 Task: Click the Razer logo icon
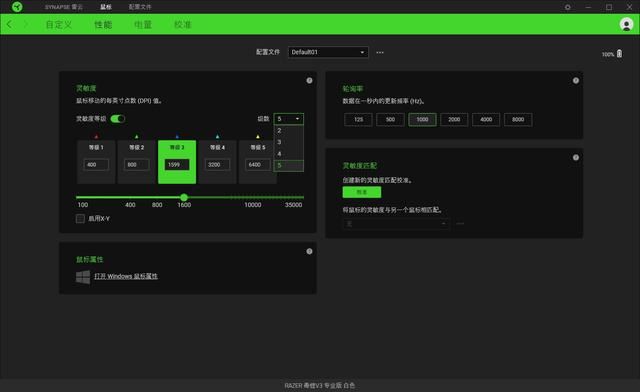(x=17, y=7)
